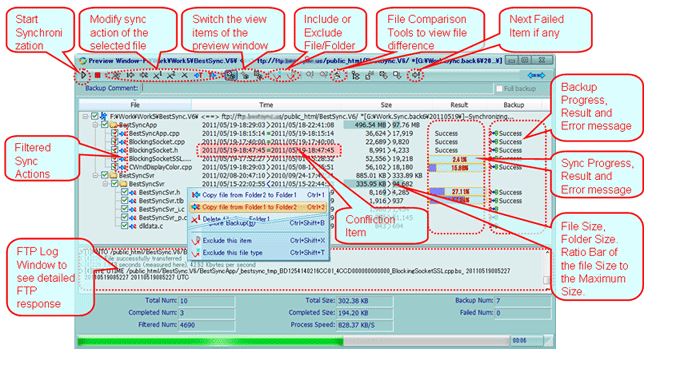The height and width of the screenshot is (376, 686).
Task: Click the Delete from Folder2 toolbar icon
Action: (x=171, y=75)
